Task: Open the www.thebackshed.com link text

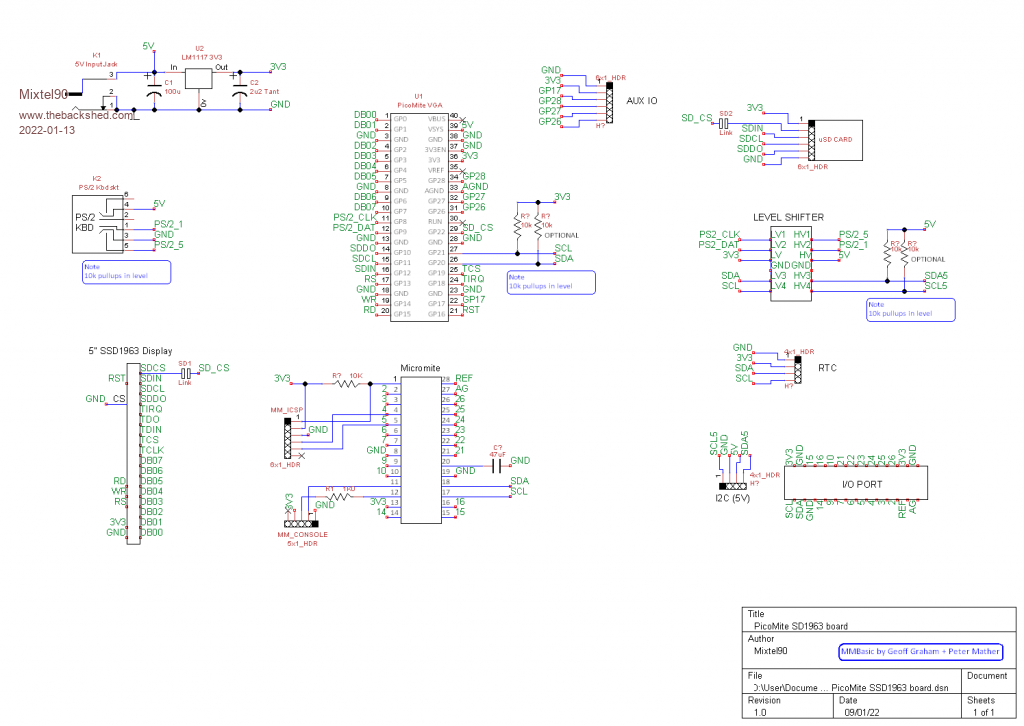Action: [x=76, y=114]
